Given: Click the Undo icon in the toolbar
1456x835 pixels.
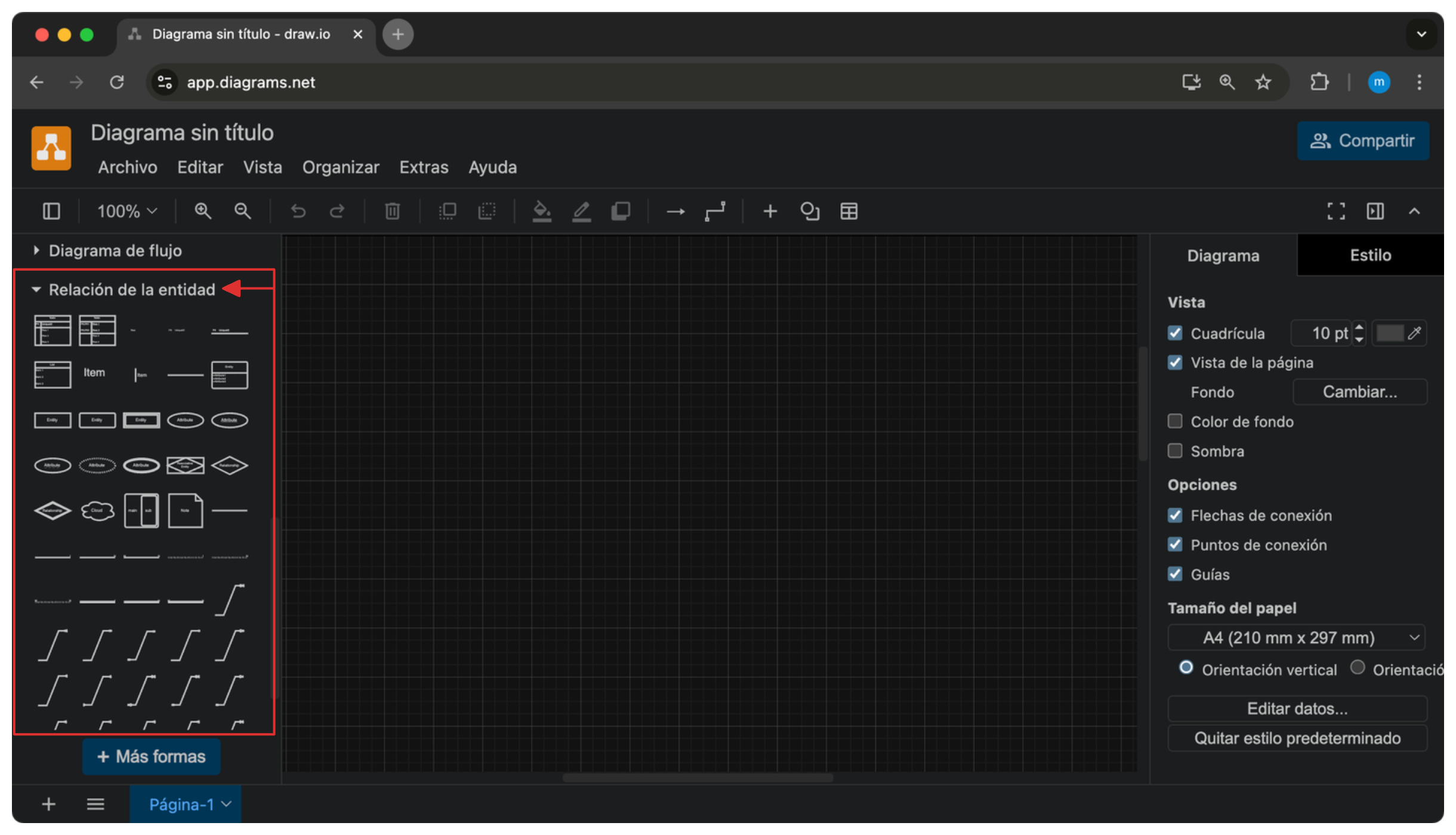Looking at the screenshot, I should [299, 211].
